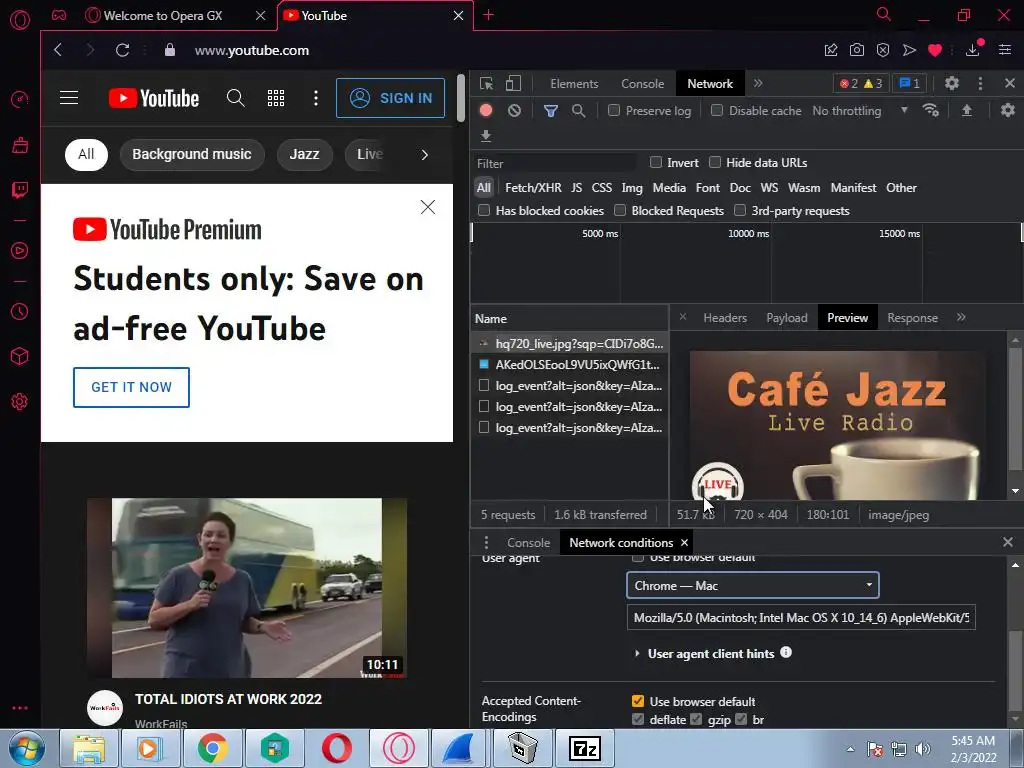Click GET IT NOW button
The height and width of the screenshot is (768, 1024).
(131, 387)
